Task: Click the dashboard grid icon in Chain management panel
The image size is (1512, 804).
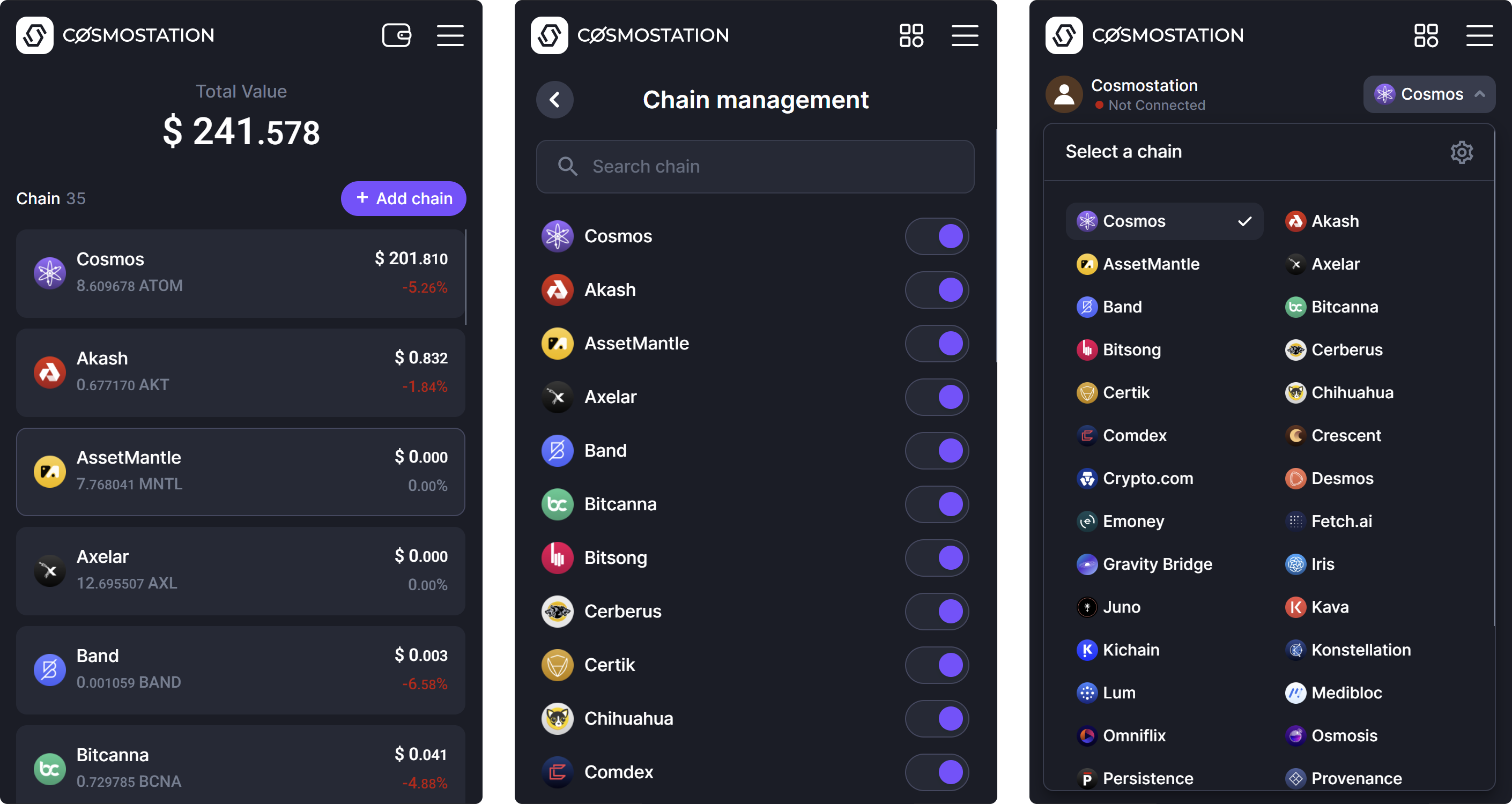Action: (911, 35)
